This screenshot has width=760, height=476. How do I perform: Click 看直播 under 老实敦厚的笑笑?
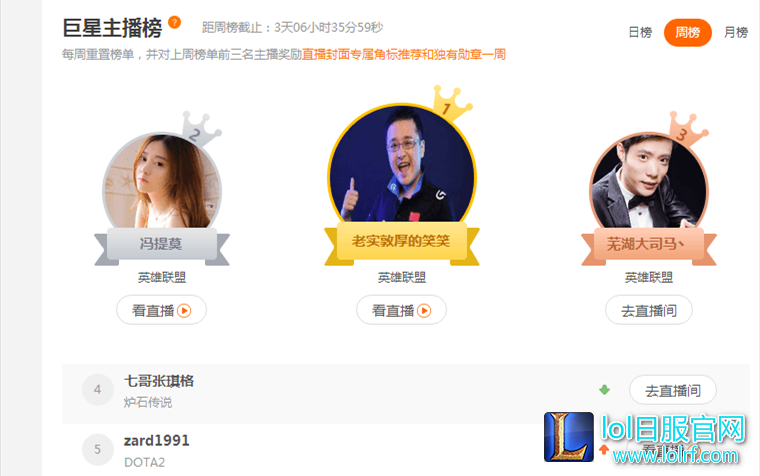pos(401,310)
